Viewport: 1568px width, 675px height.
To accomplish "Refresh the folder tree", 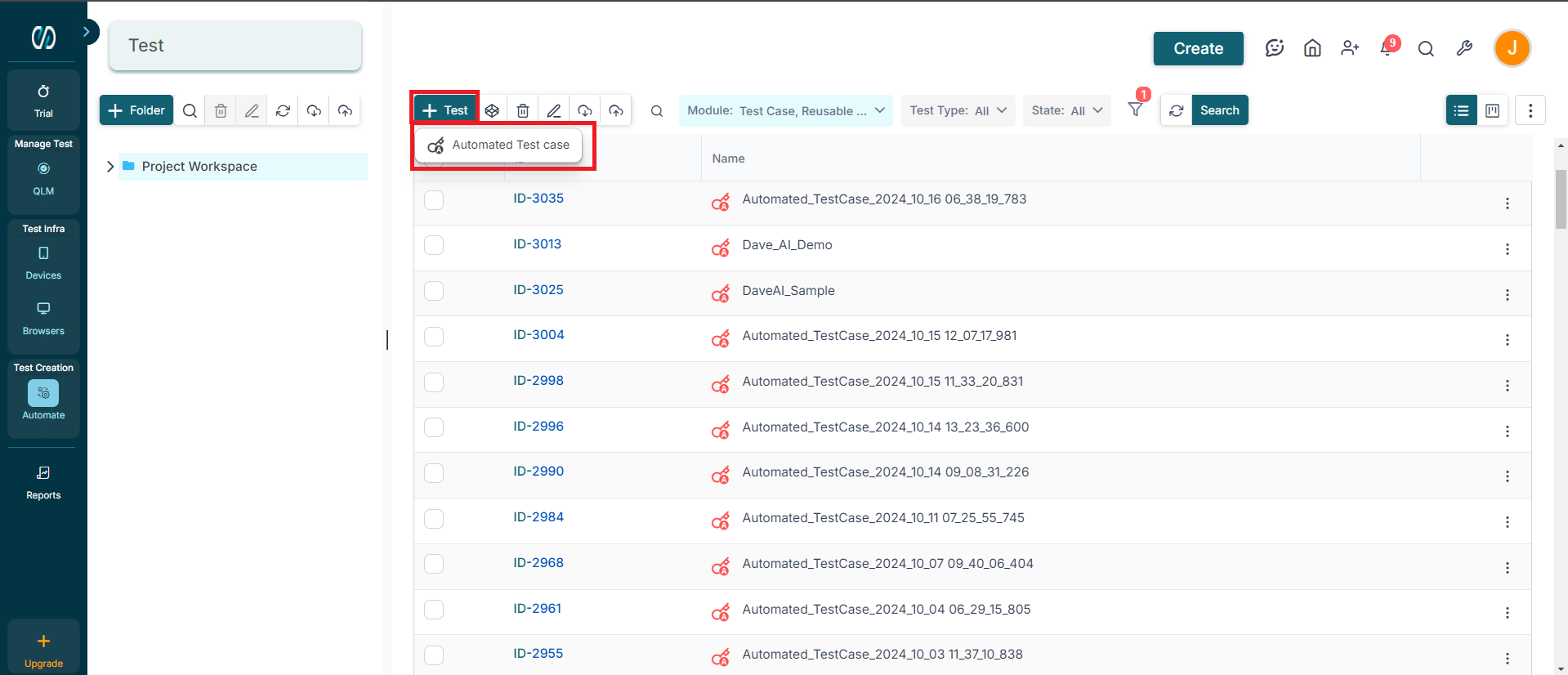I will coord(283,110).
